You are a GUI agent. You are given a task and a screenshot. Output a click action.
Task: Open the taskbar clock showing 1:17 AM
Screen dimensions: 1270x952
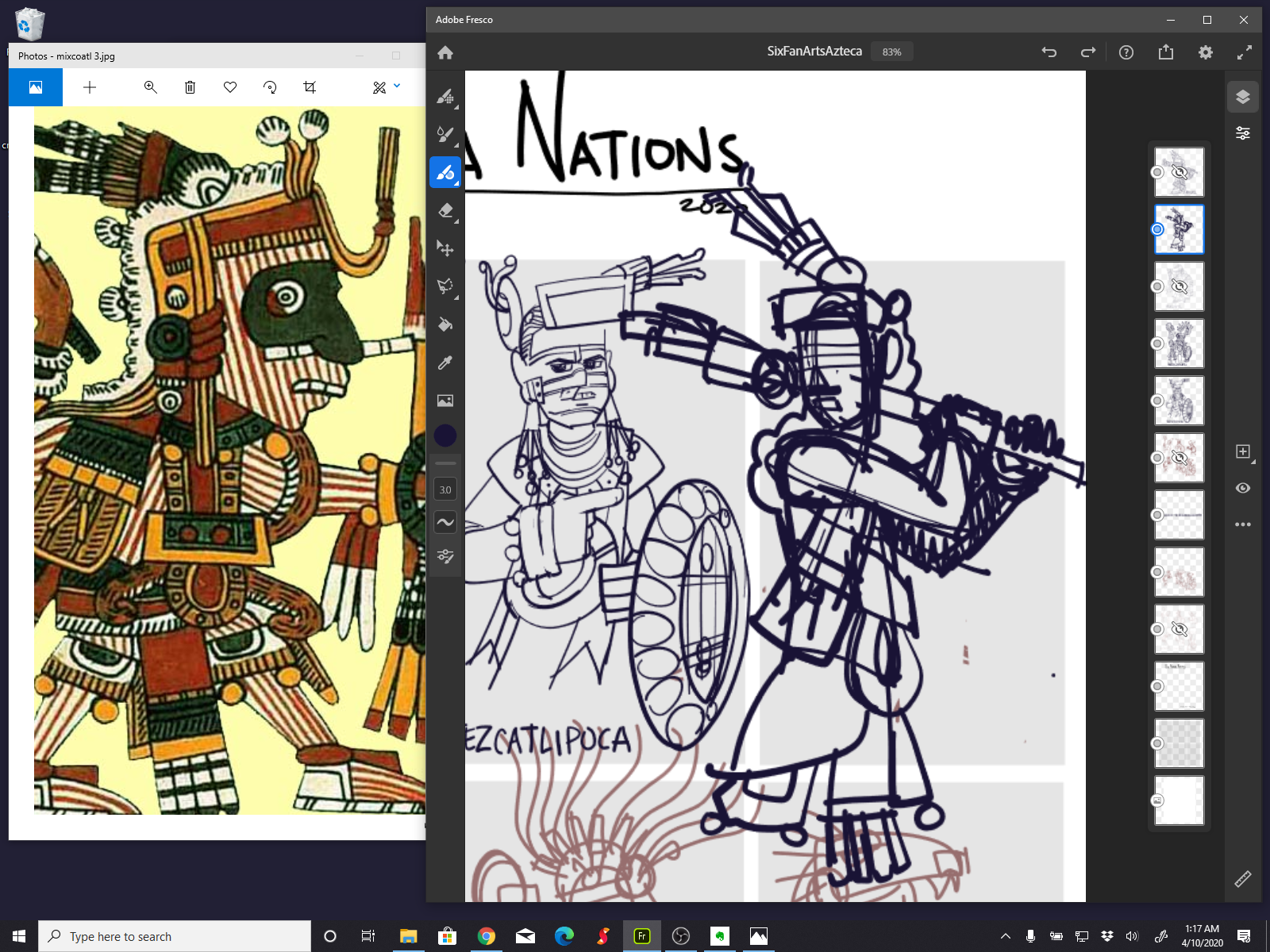pos(1202,936)
